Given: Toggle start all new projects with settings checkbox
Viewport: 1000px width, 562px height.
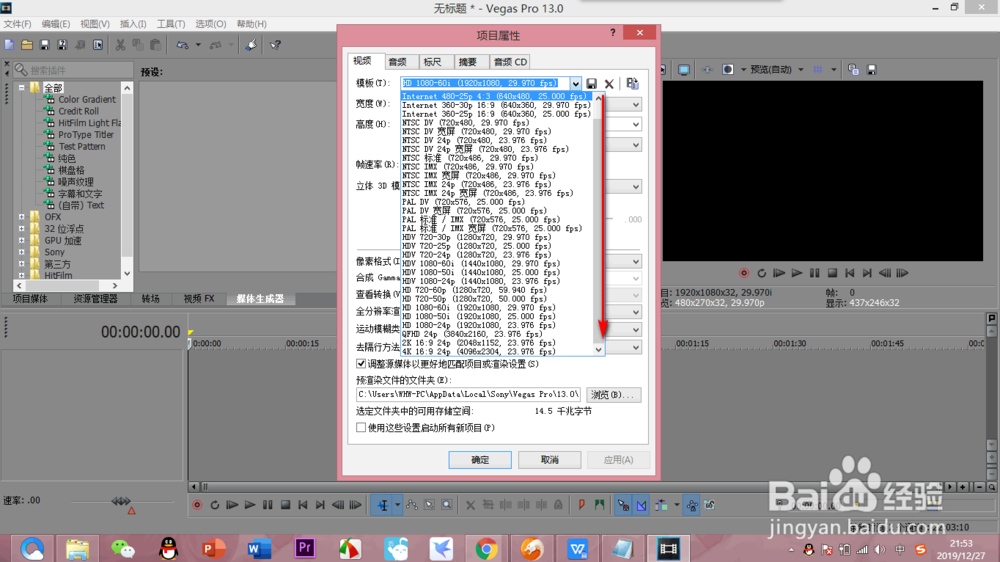Looking at the screenshot, I should (361, 427).
